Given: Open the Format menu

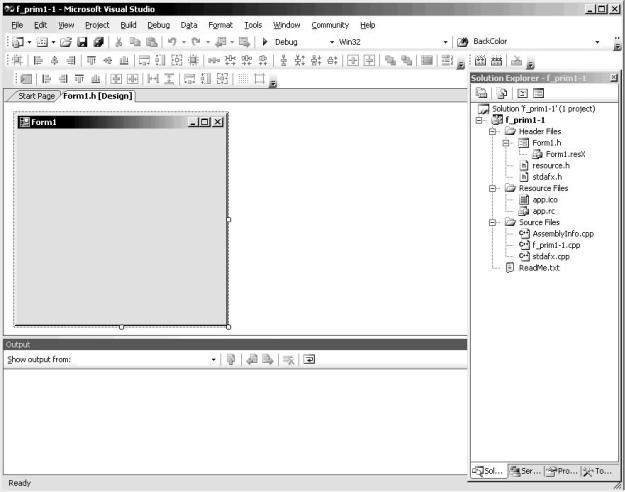Looking at the screenshot, I should coord(220,25).
